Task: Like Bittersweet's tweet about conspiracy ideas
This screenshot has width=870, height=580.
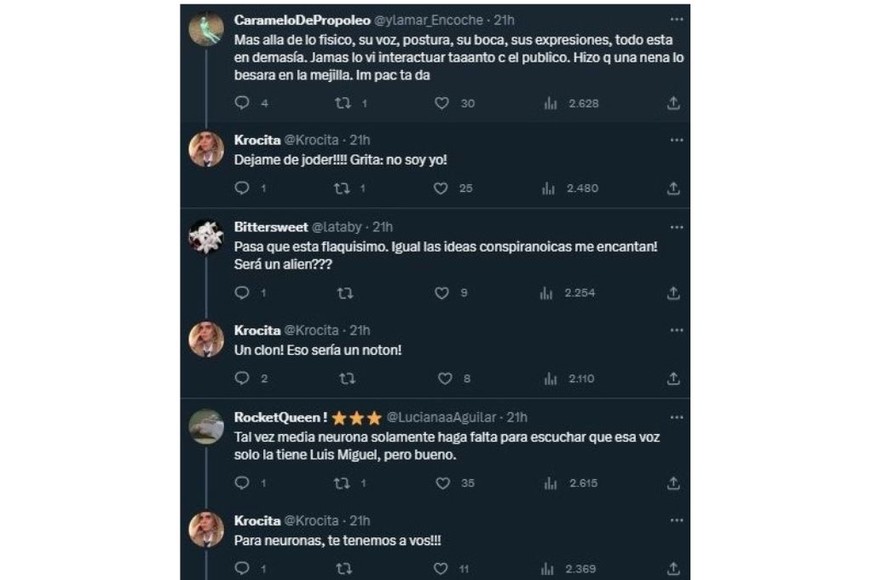Action: pos(442,293)
